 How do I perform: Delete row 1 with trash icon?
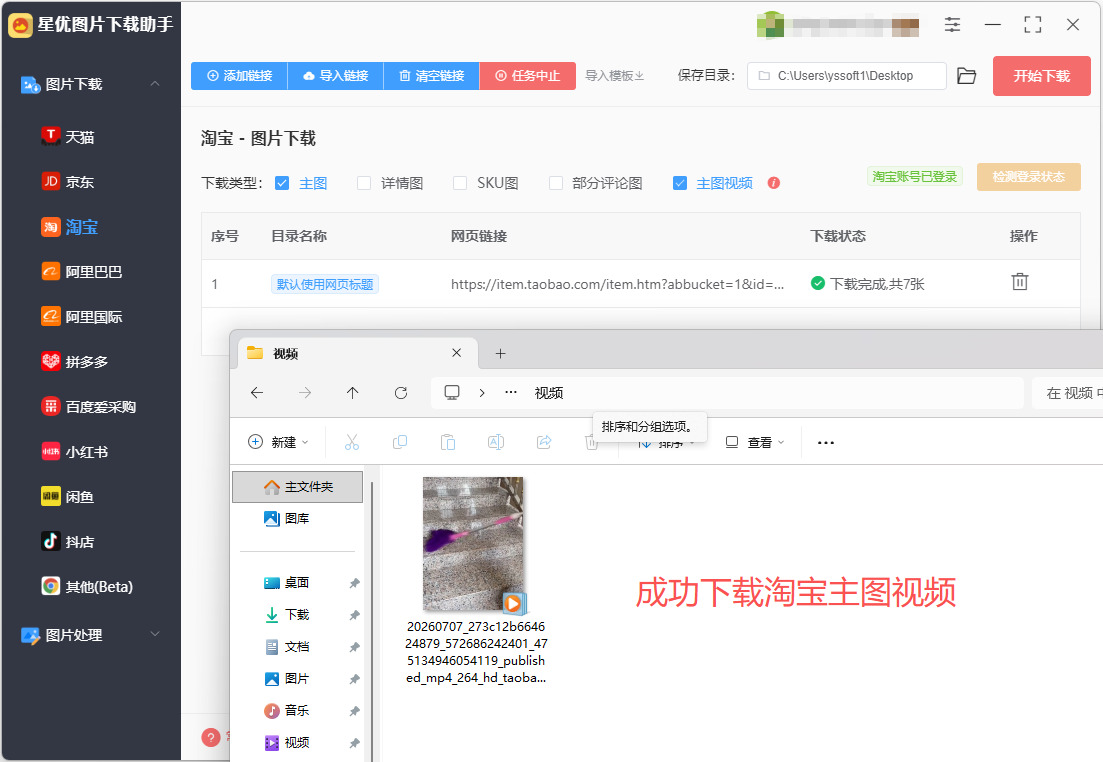(x=1019, y=282)
